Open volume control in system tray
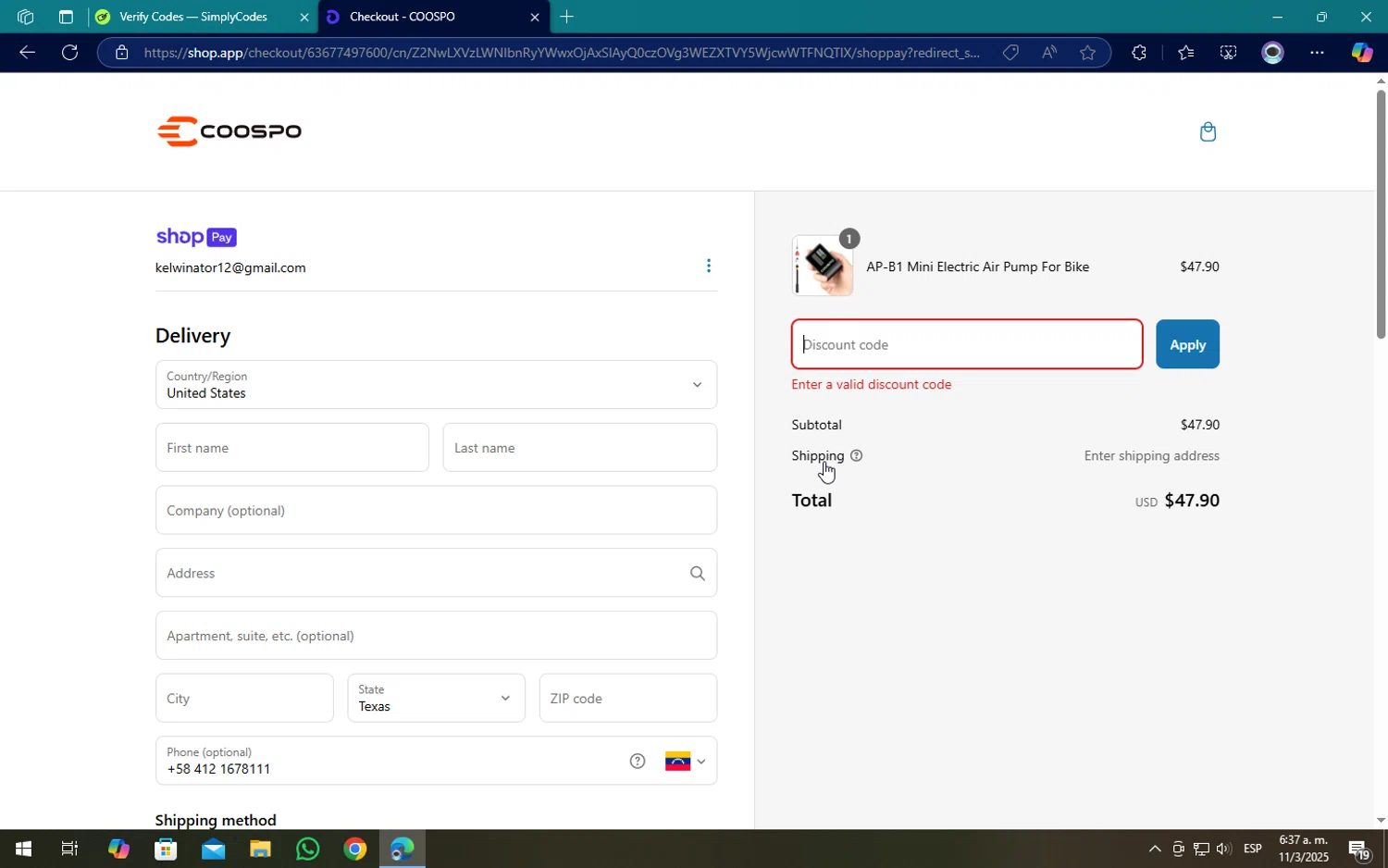Image resolution: width=1388 pixels, height=868 pixels. [1223, 849]
